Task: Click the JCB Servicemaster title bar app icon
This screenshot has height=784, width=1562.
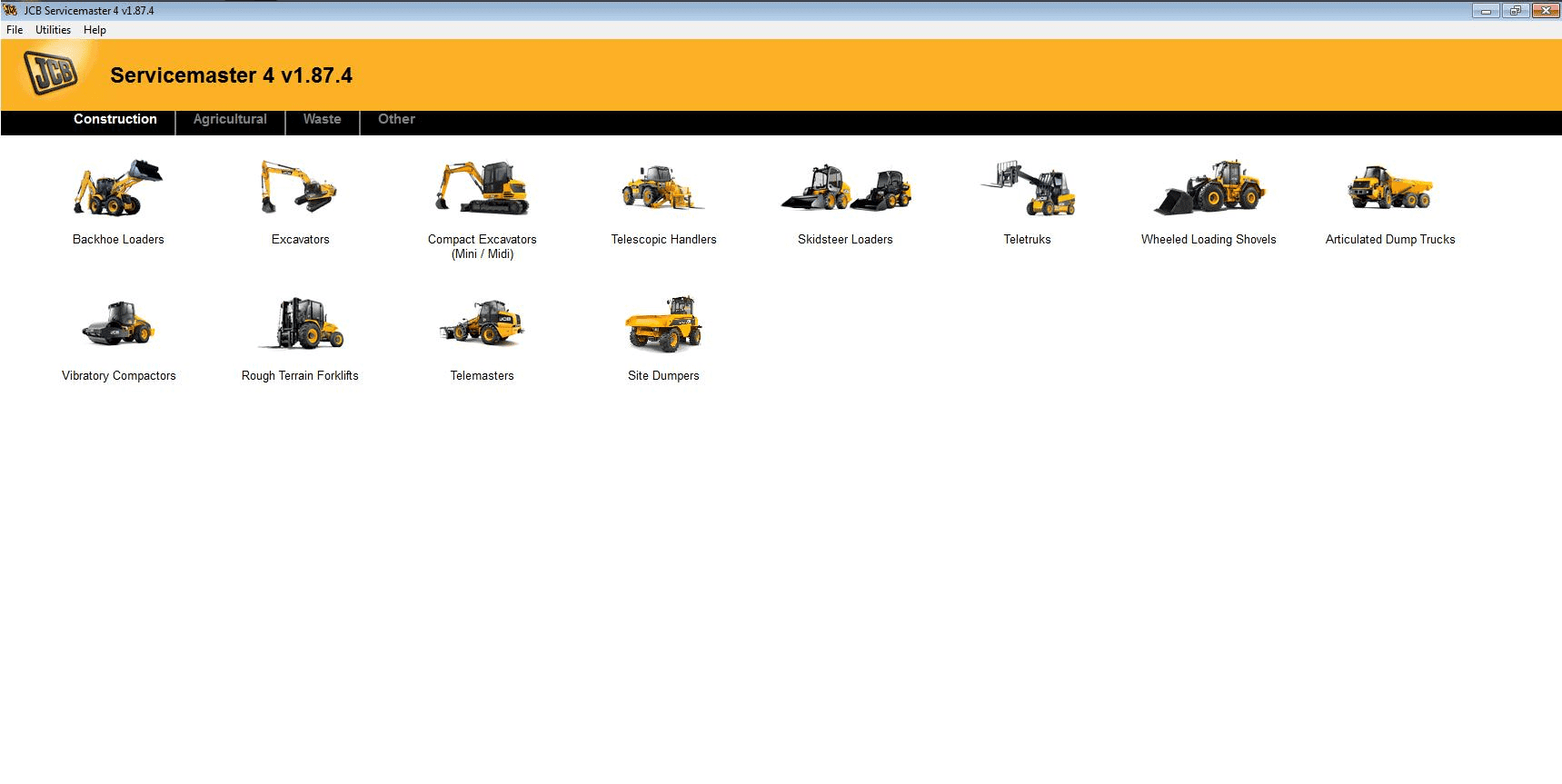Action: click(11, 10)
